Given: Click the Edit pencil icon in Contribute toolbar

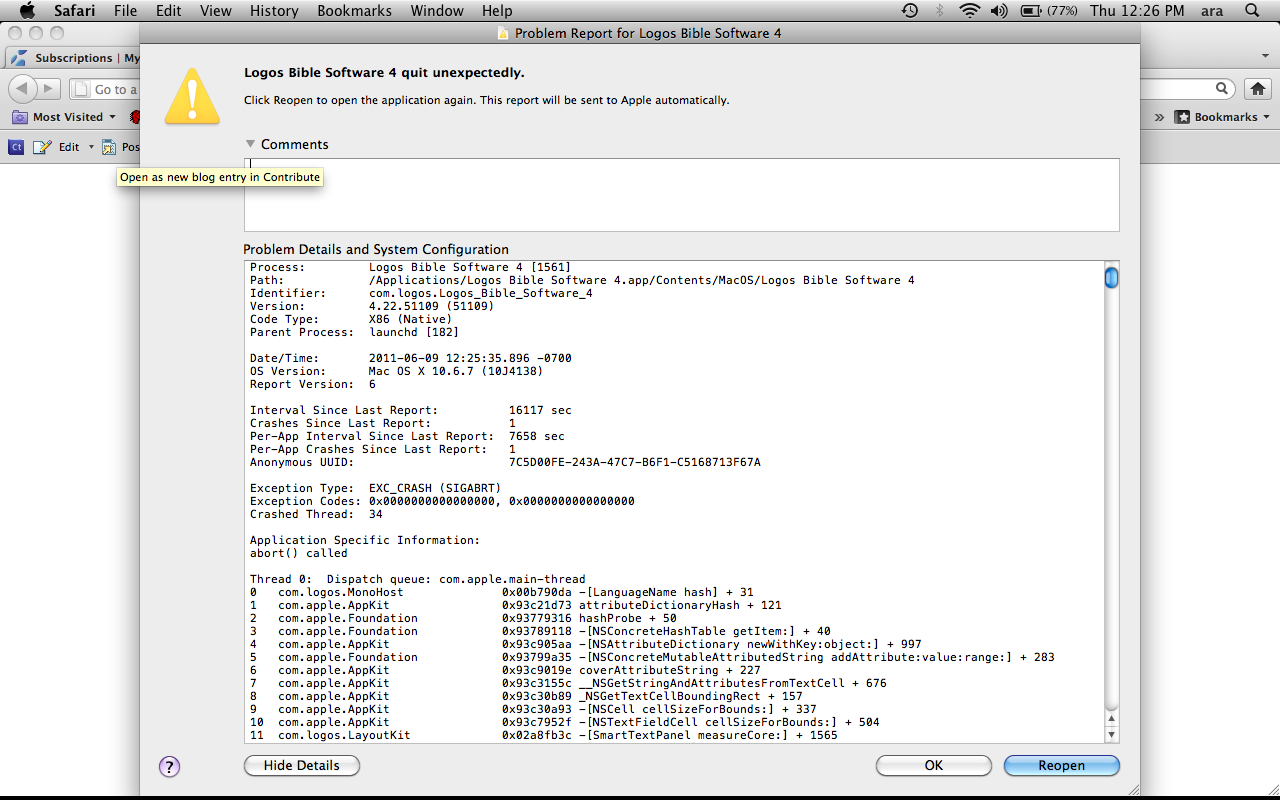Looking at the screenshot, I should click(42, 147).
